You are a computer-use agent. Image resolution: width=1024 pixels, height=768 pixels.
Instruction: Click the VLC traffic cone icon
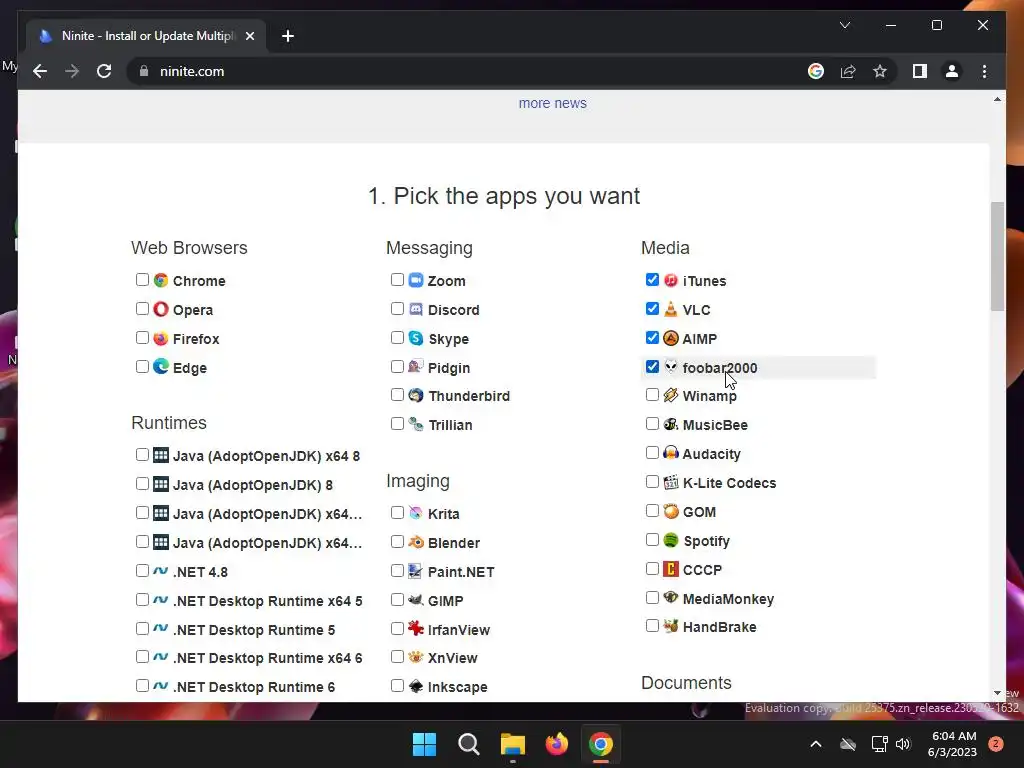671,309
